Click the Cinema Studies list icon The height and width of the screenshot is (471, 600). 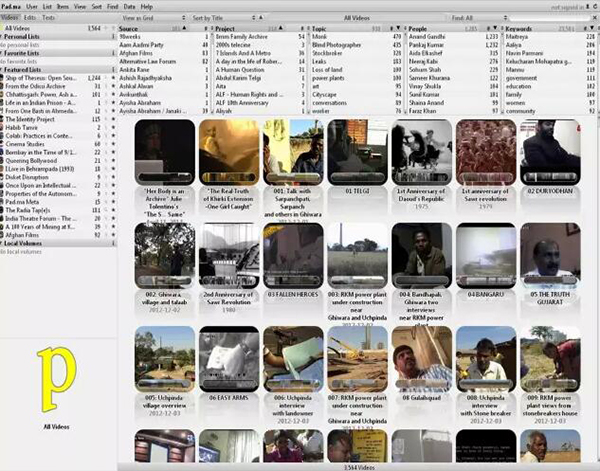[x=2, y=144]
